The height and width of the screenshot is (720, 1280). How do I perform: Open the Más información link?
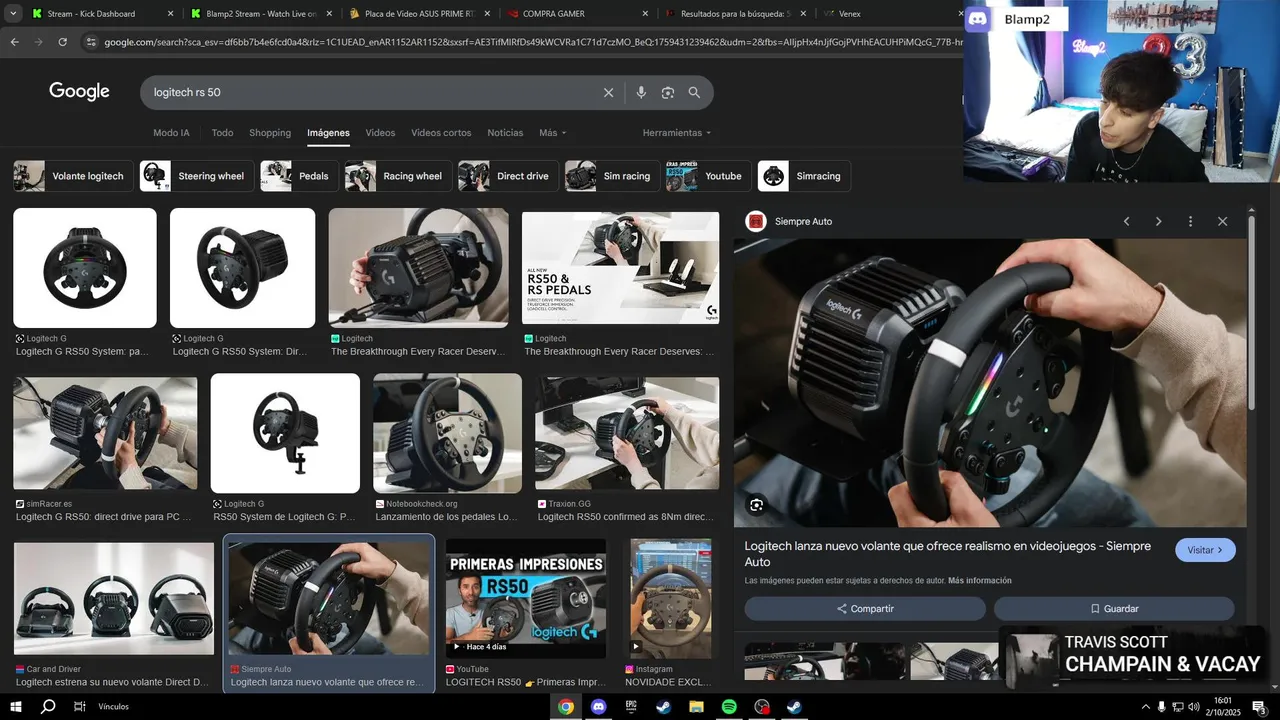[980, 580]
